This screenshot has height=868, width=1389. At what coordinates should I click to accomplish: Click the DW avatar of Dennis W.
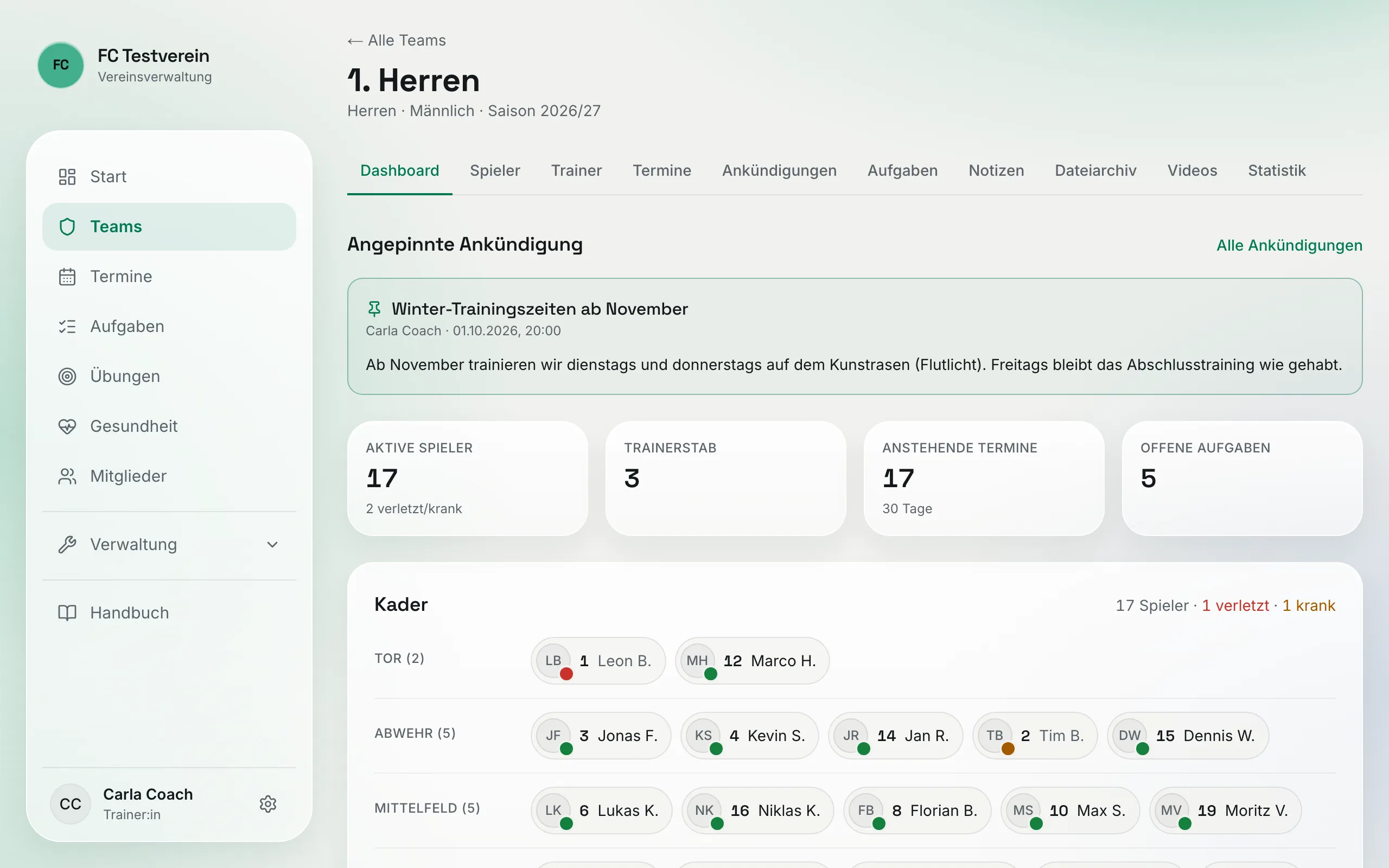click(x=1130, y=736)
